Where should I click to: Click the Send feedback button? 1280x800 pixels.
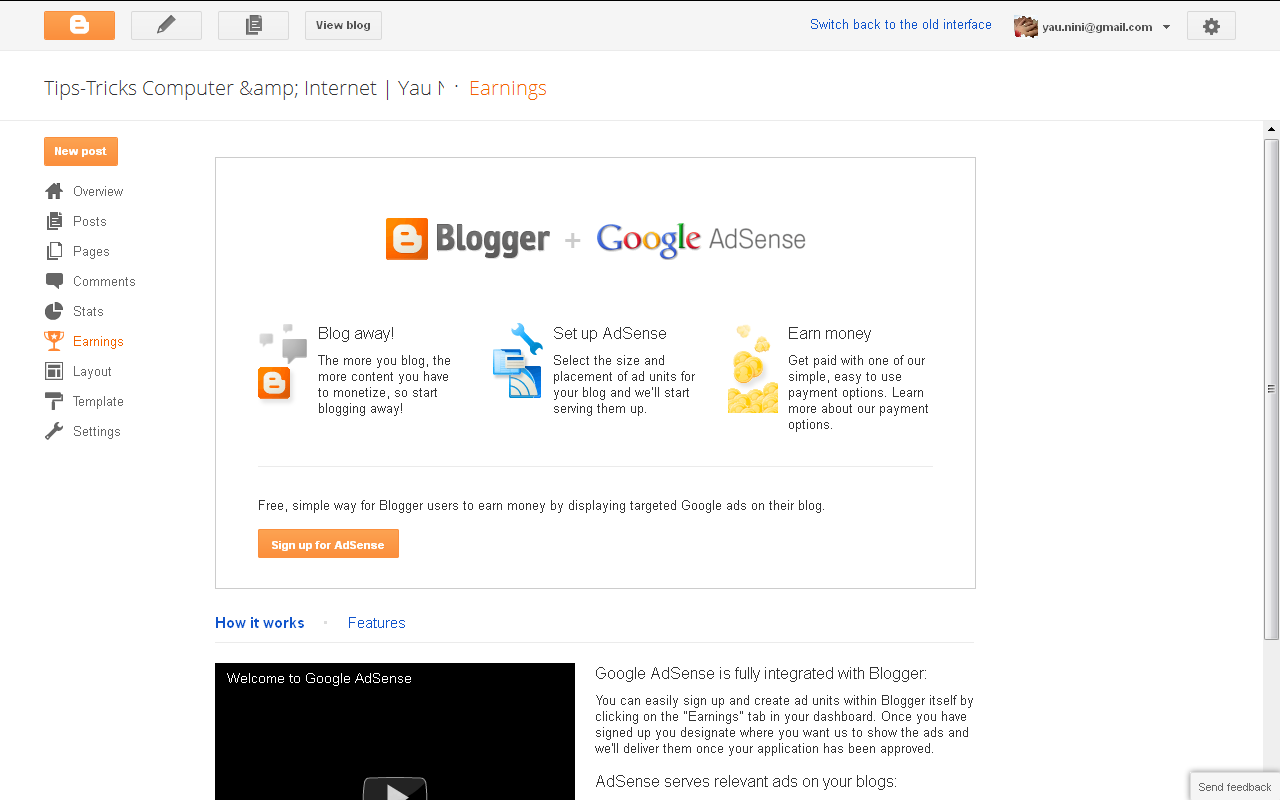tap(1235, 786)
